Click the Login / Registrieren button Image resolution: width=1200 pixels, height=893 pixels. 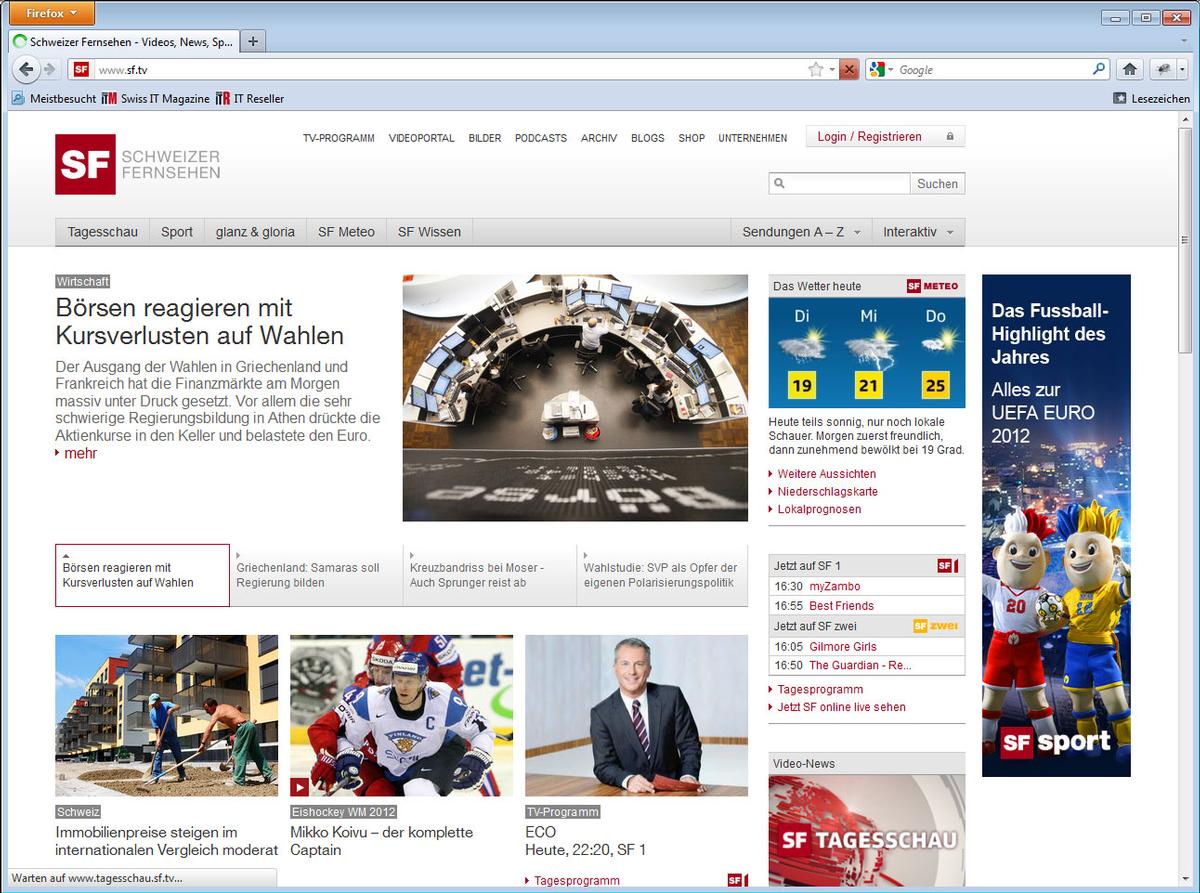click(x=886, y=136)
